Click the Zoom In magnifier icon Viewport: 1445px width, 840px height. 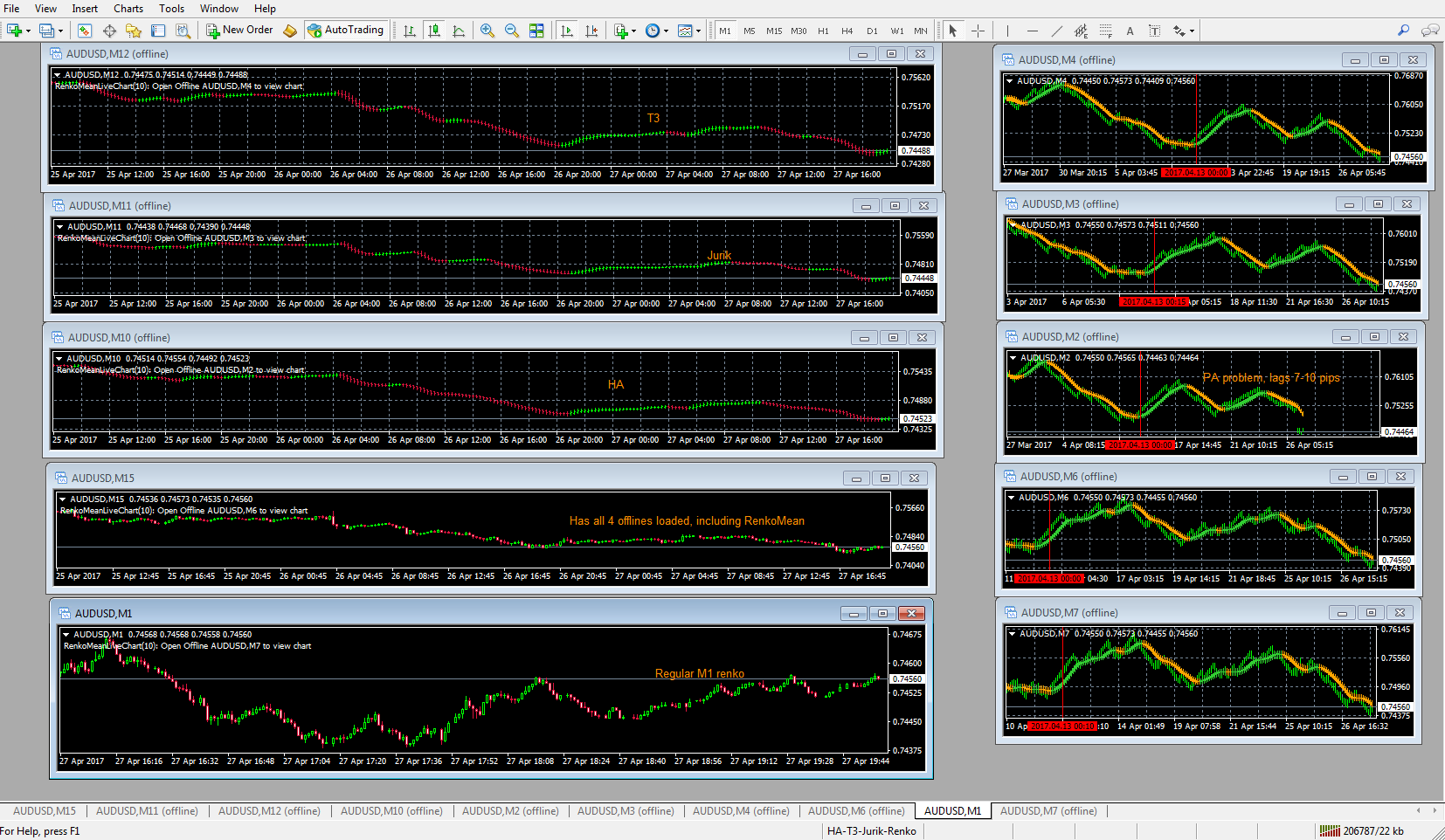click(x=487, y=31)
